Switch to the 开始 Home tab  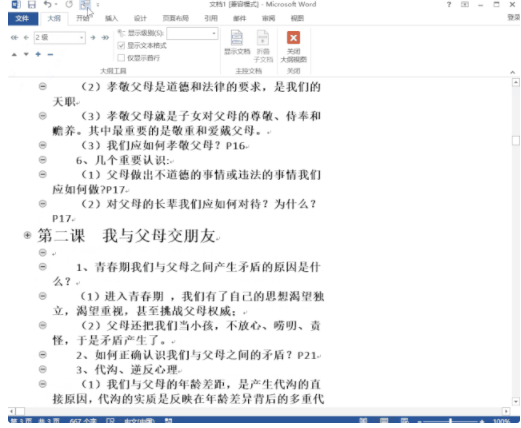pos(83,18)
